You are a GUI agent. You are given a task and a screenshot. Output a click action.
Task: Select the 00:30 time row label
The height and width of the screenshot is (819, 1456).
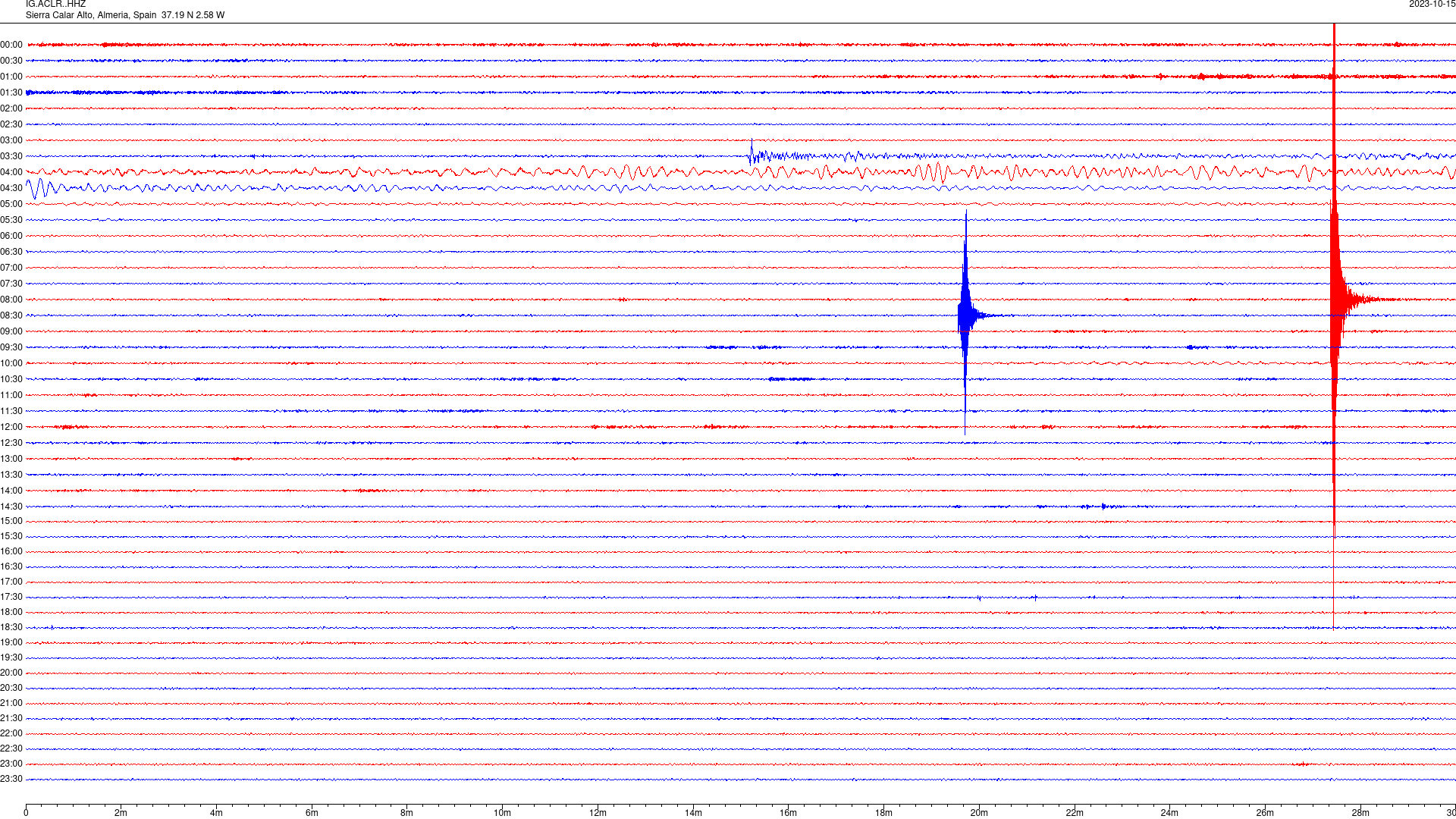point(11,61)
